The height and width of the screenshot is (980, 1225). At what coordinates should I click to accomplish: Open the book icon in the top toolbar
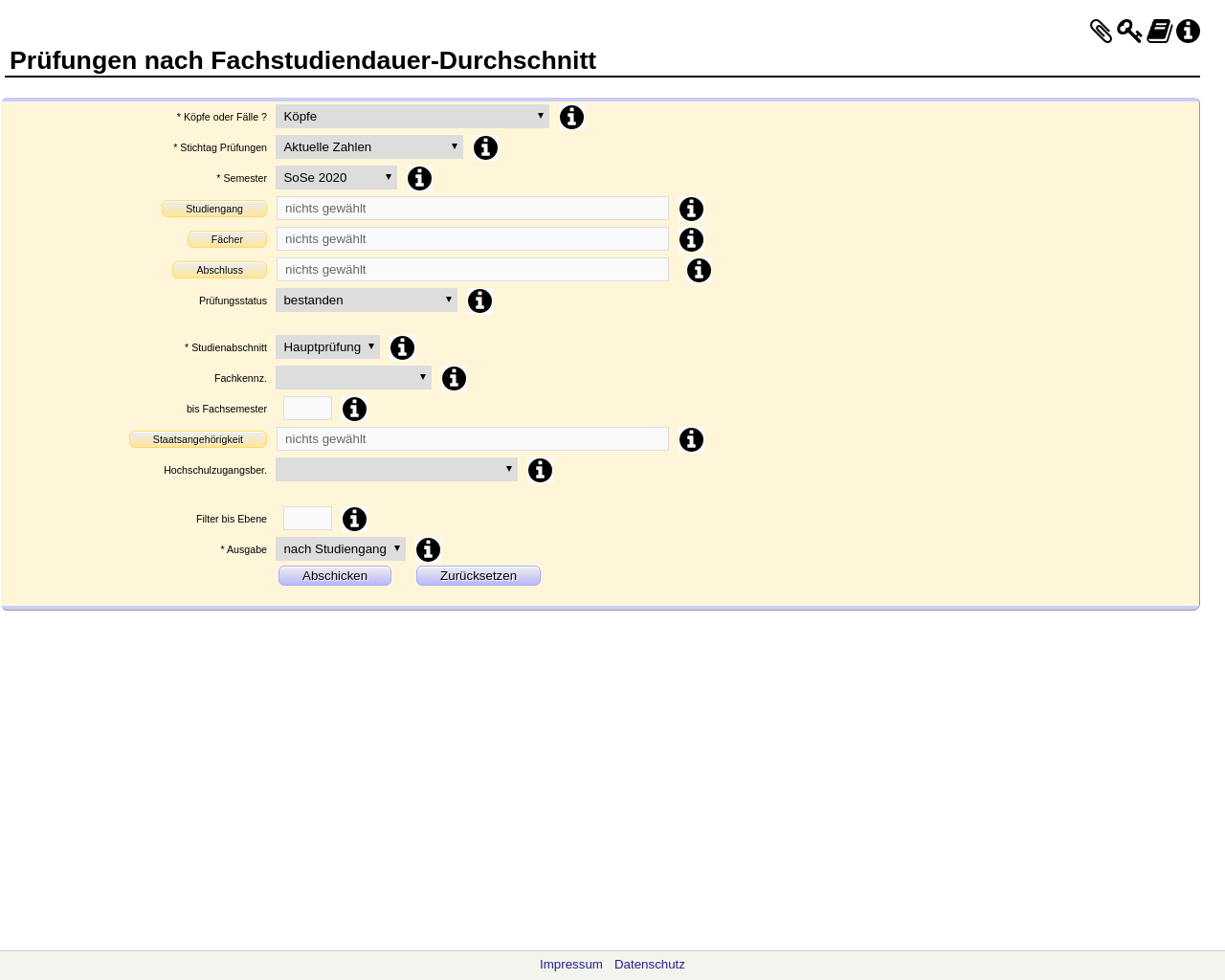coord(1160,32)
